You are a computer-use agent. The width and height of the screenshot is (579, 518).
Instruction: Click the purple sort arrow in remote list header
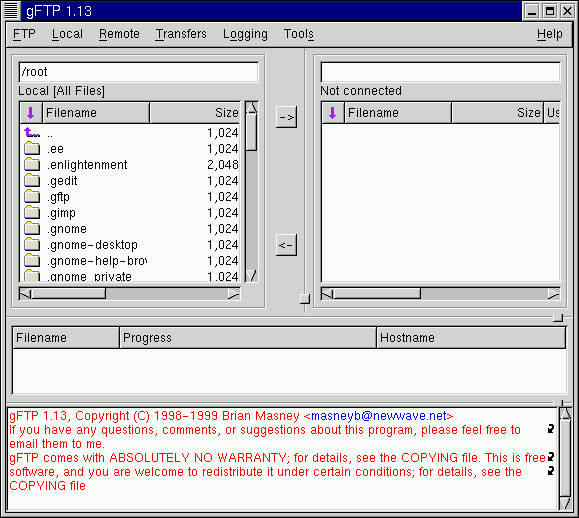(333, 113)
